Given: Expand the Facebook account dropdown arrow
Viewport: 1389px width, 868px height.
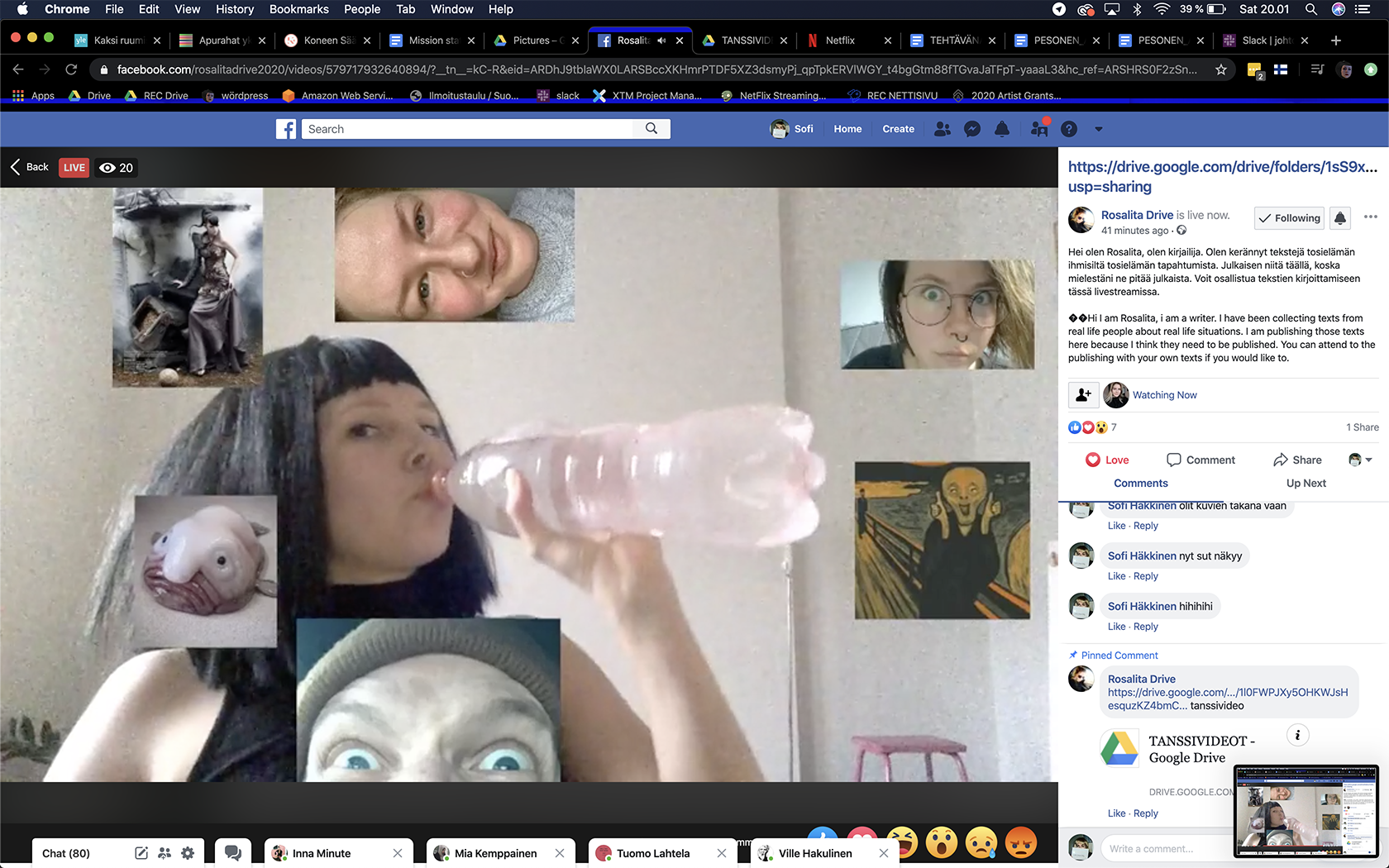Looking at the screenshot, I should click(x=1099, y=129).
